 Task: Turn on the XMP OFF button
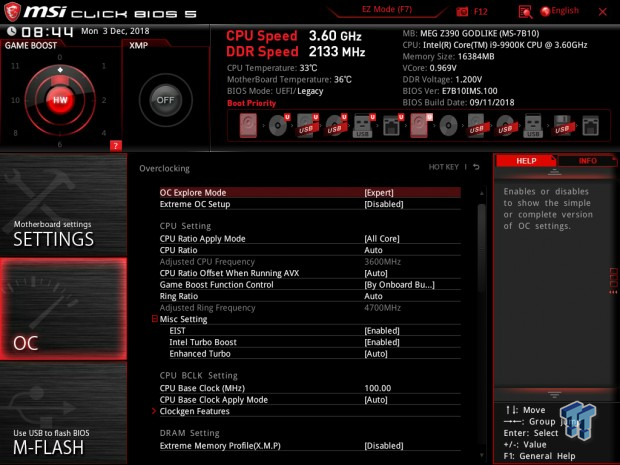pyautogui.click(x=165, y=100)
